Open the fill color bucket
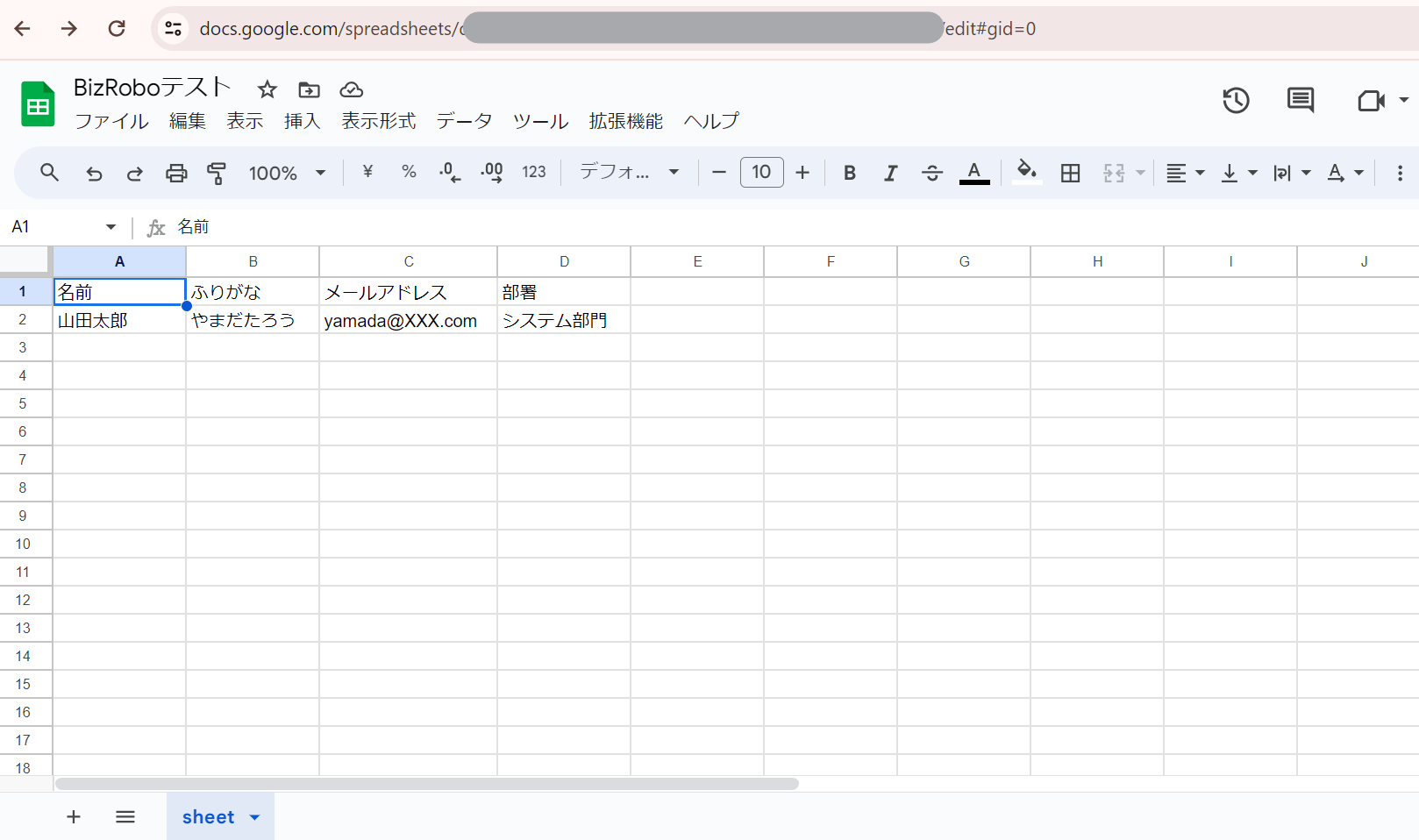1419x840 pixels. (x=1027, y=172)
